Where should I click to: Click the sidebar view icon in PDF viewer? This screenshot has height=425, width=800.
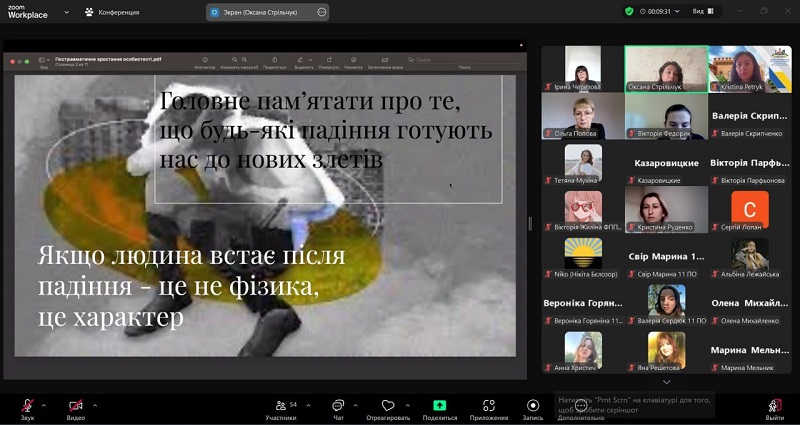click(x=43, y=60)
